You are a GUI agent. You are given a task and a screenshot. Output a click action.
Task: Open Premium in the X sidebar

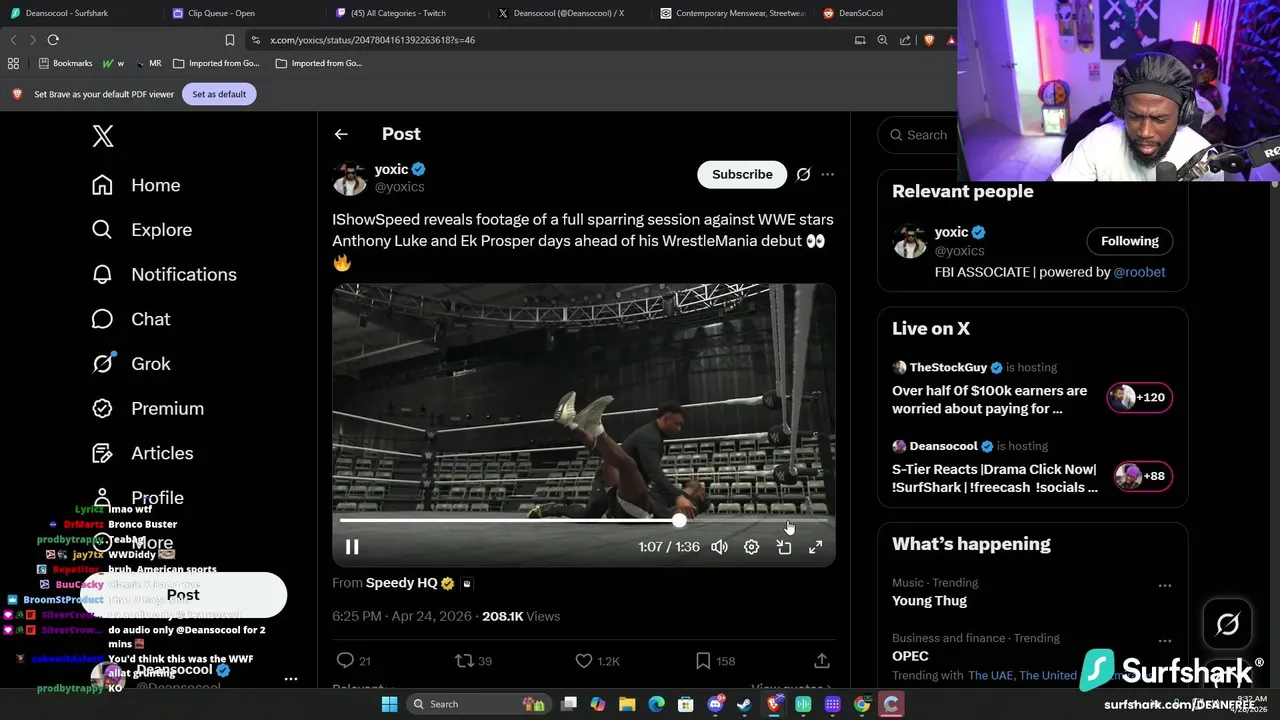point(147,408)
